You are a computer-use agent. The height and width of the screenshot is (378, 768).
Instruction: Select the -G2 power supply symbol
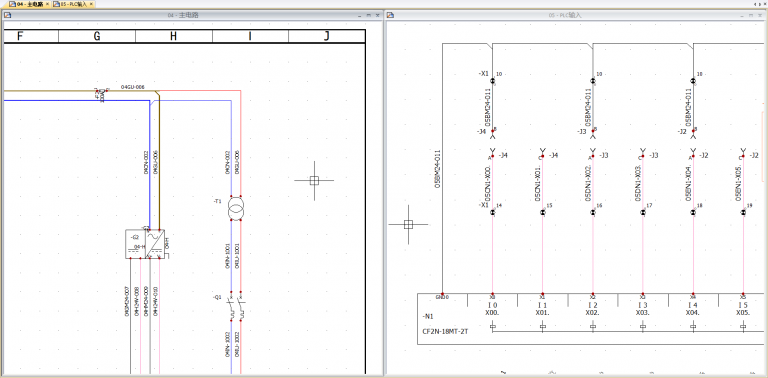click(x=145, y=244)
